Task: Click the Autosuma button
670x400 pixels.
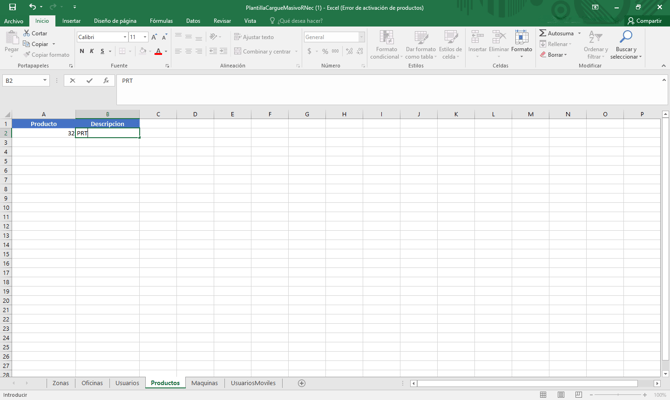Action: (557, 33)
